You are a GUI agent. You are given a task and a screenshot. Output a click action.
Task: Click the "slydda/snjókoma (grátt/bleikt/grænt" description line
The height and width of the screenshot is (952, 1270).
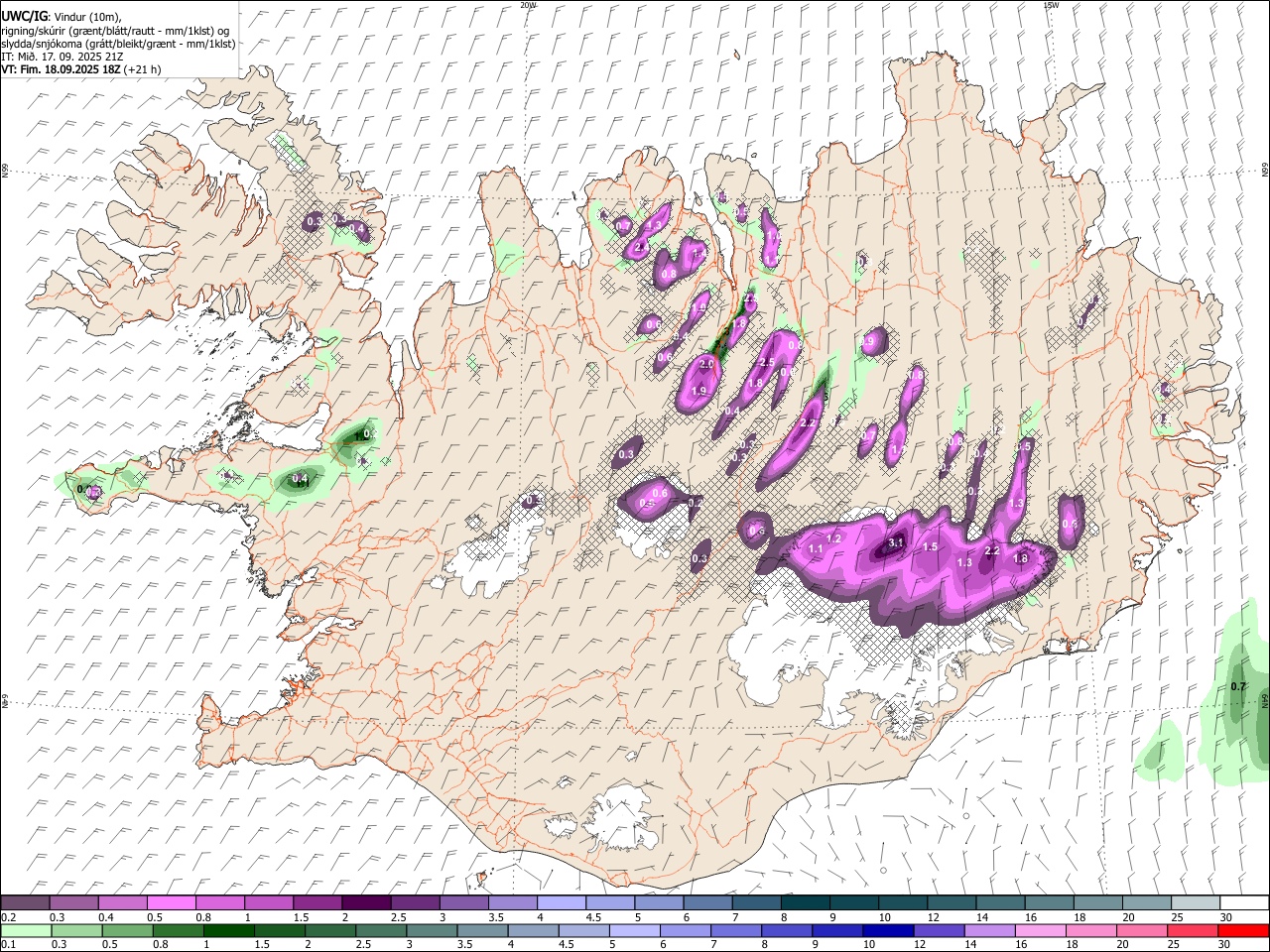point(118,44)
